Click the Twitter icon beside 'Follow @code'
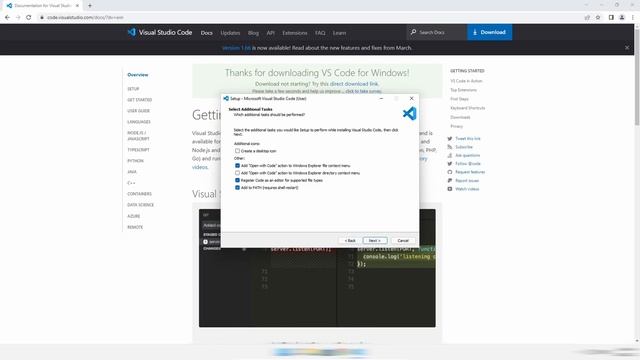Screen dimensions: 640x360 point(450,164)
